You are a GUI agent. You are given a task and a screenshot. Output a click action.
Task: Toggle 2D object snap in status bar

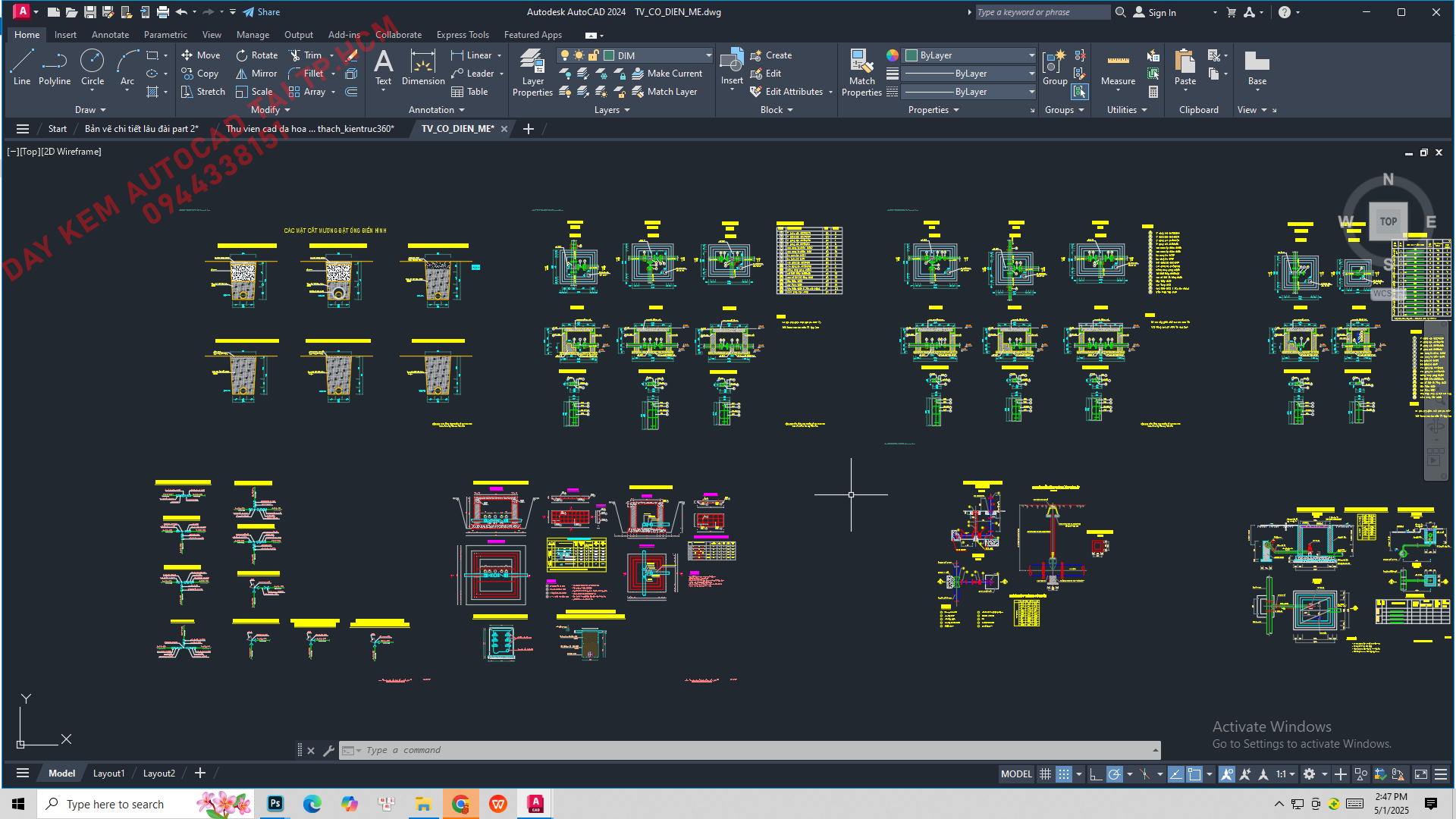[x=1194, y=774]
